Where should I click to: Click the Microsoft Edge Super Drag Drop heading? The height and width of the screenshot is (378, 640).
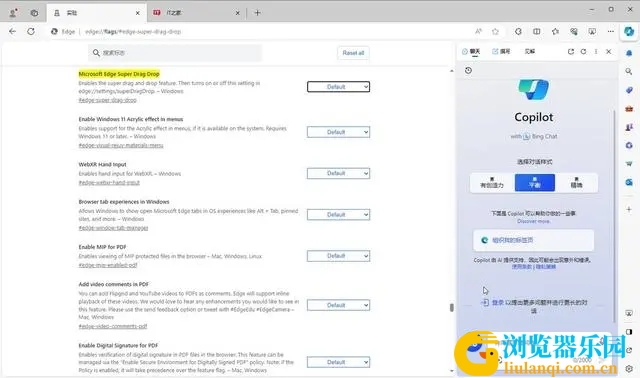click(119, 74)
